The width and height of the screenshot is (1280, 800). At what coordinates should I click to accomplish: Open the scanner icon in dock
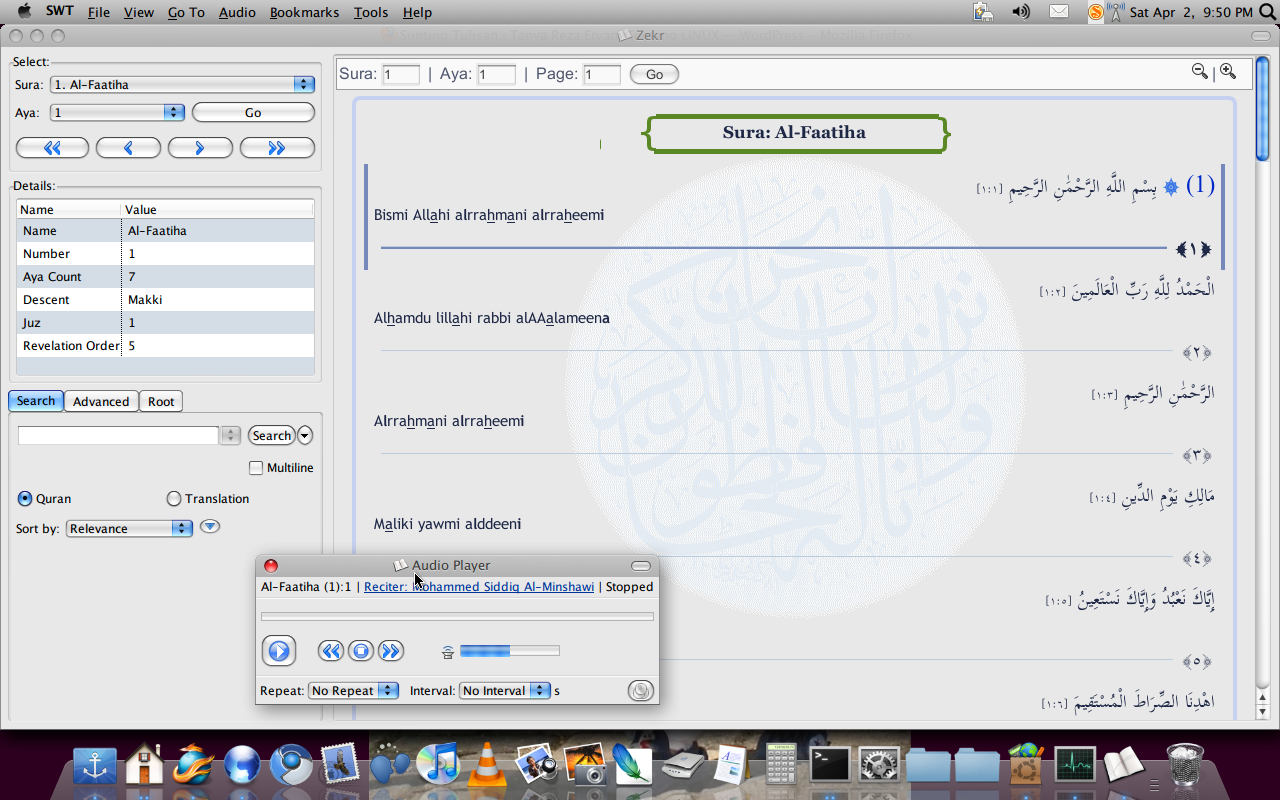[x=683, y=767]
